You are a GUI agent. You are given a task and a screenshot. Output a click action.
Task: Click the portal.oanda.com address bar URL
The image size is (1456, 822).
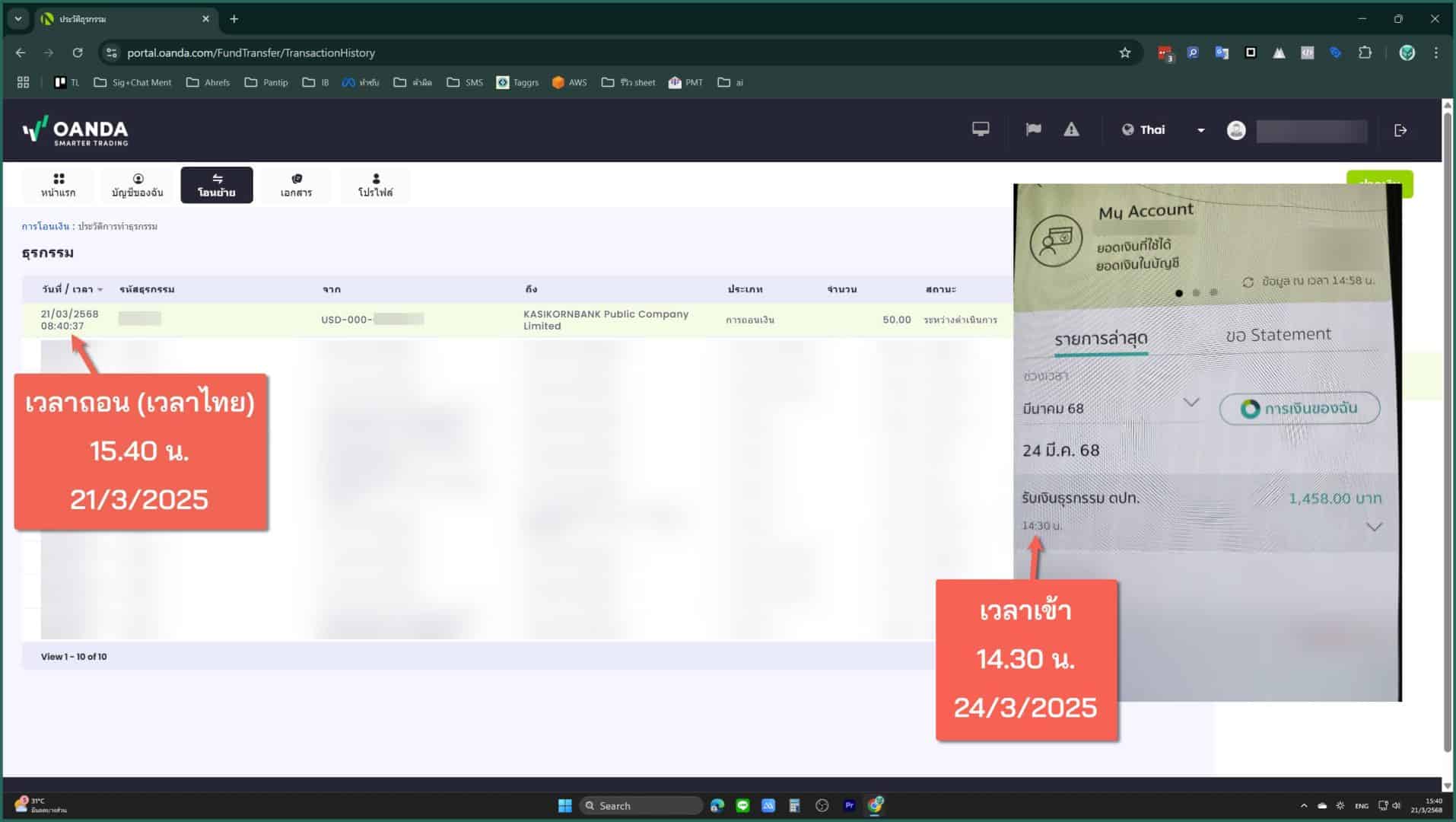251,53
